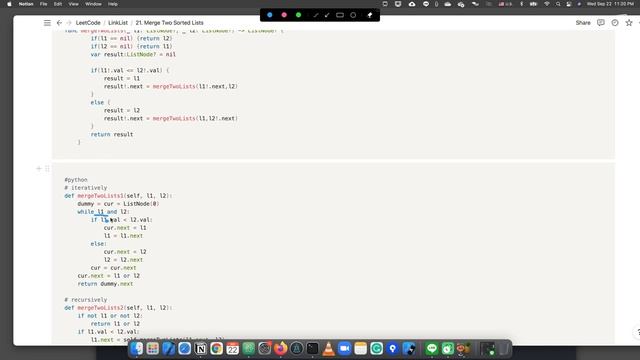
Task: Open the LeetCode breadcrumb page
Action: (x=88, y=23)
